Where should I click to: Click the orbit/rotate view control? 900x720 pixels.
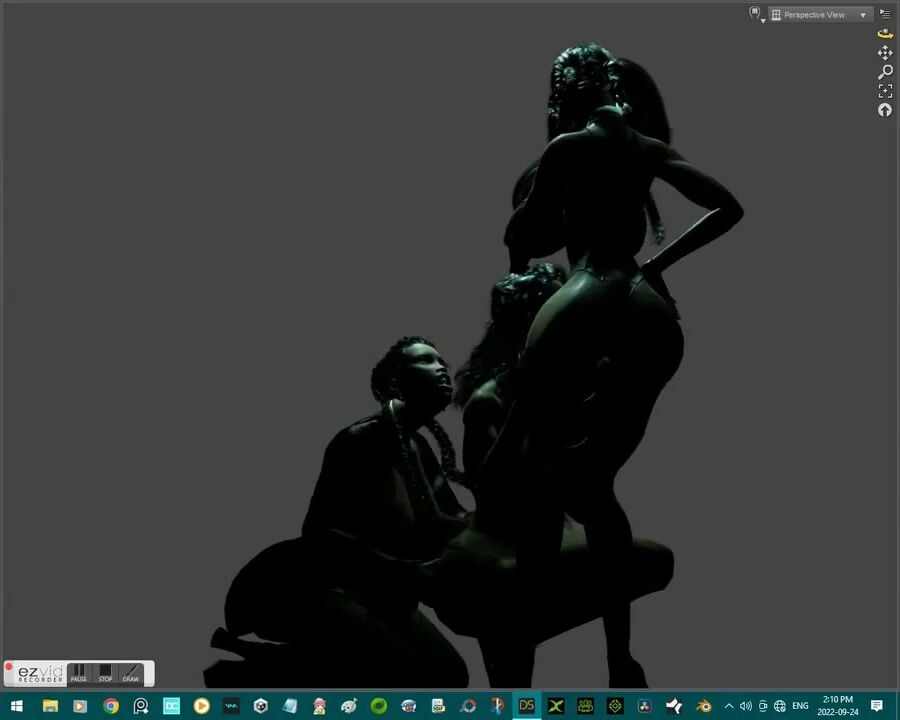tap(885, 34)
